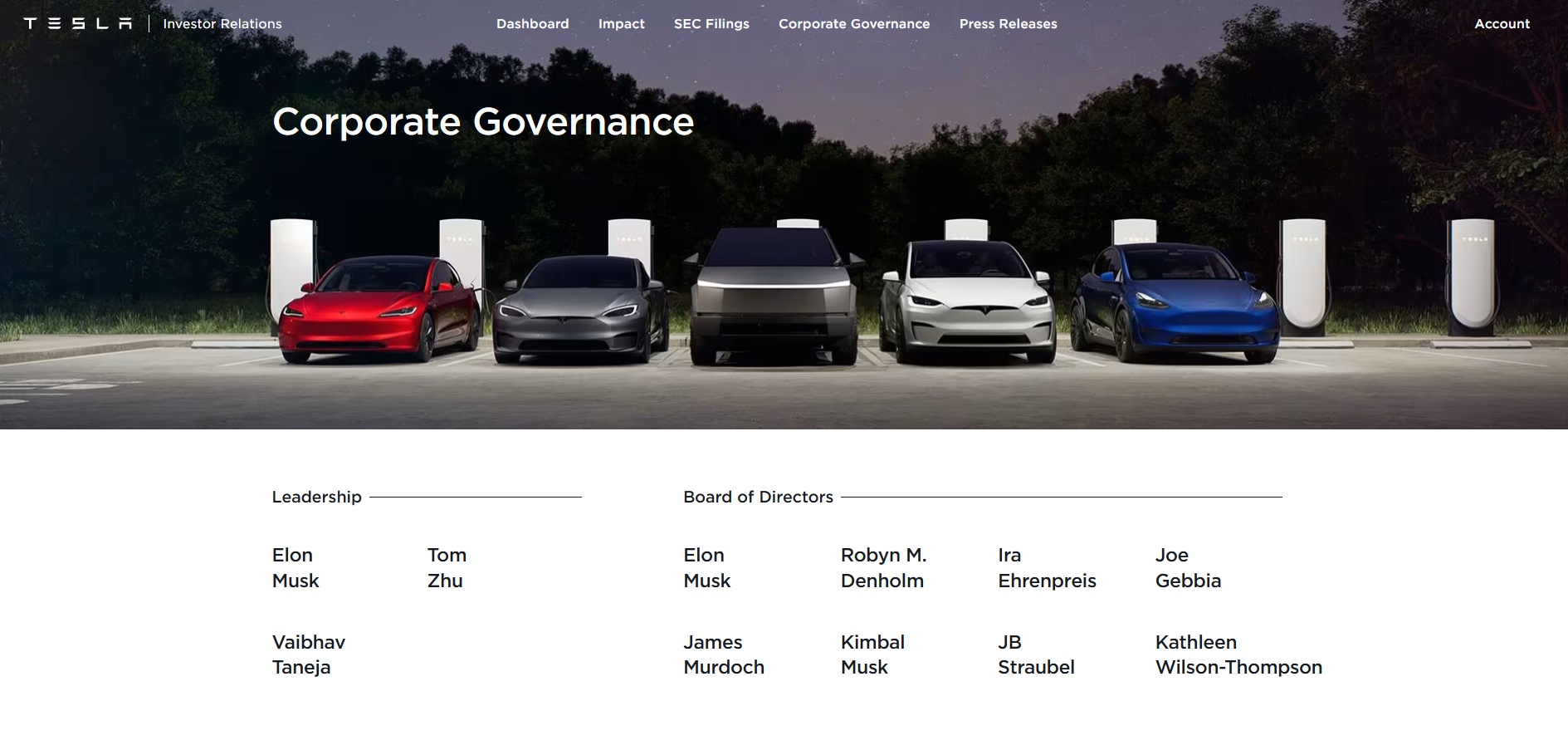Open the Account menu
Screen dimensions: 1568x750
coord(1502,24)
